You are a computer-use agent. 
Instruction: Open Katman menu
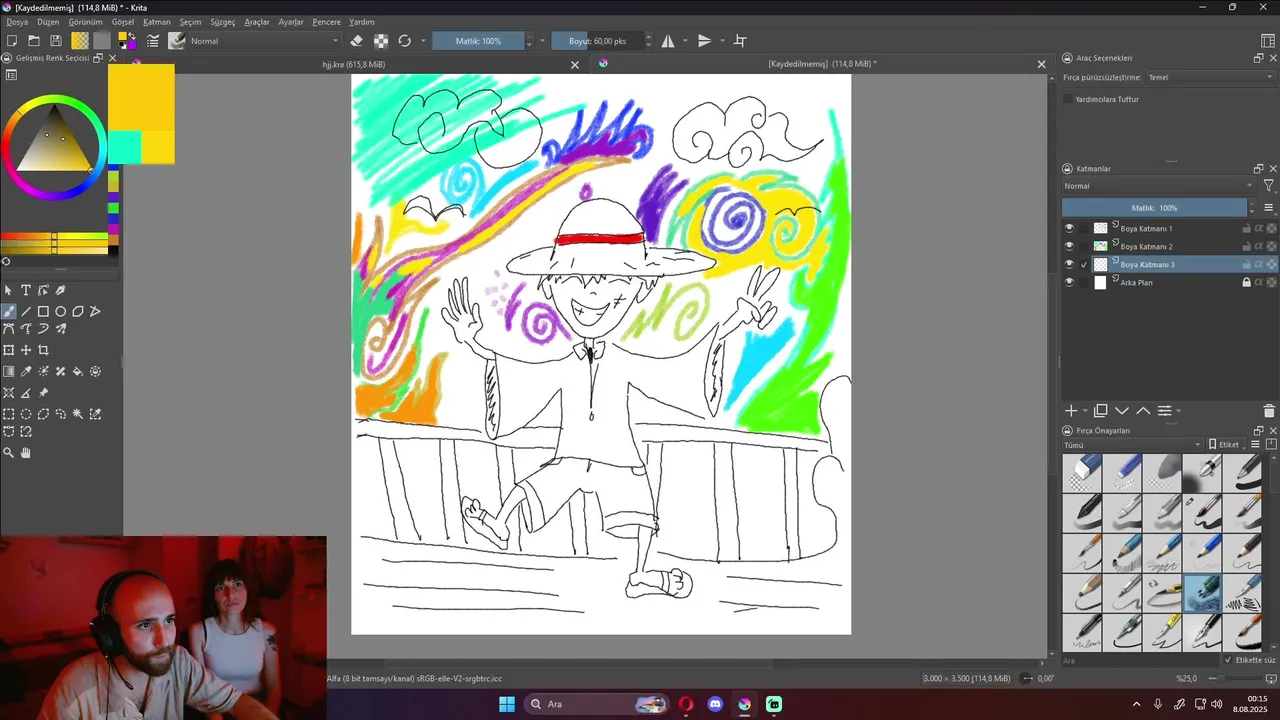coord(157,22)
